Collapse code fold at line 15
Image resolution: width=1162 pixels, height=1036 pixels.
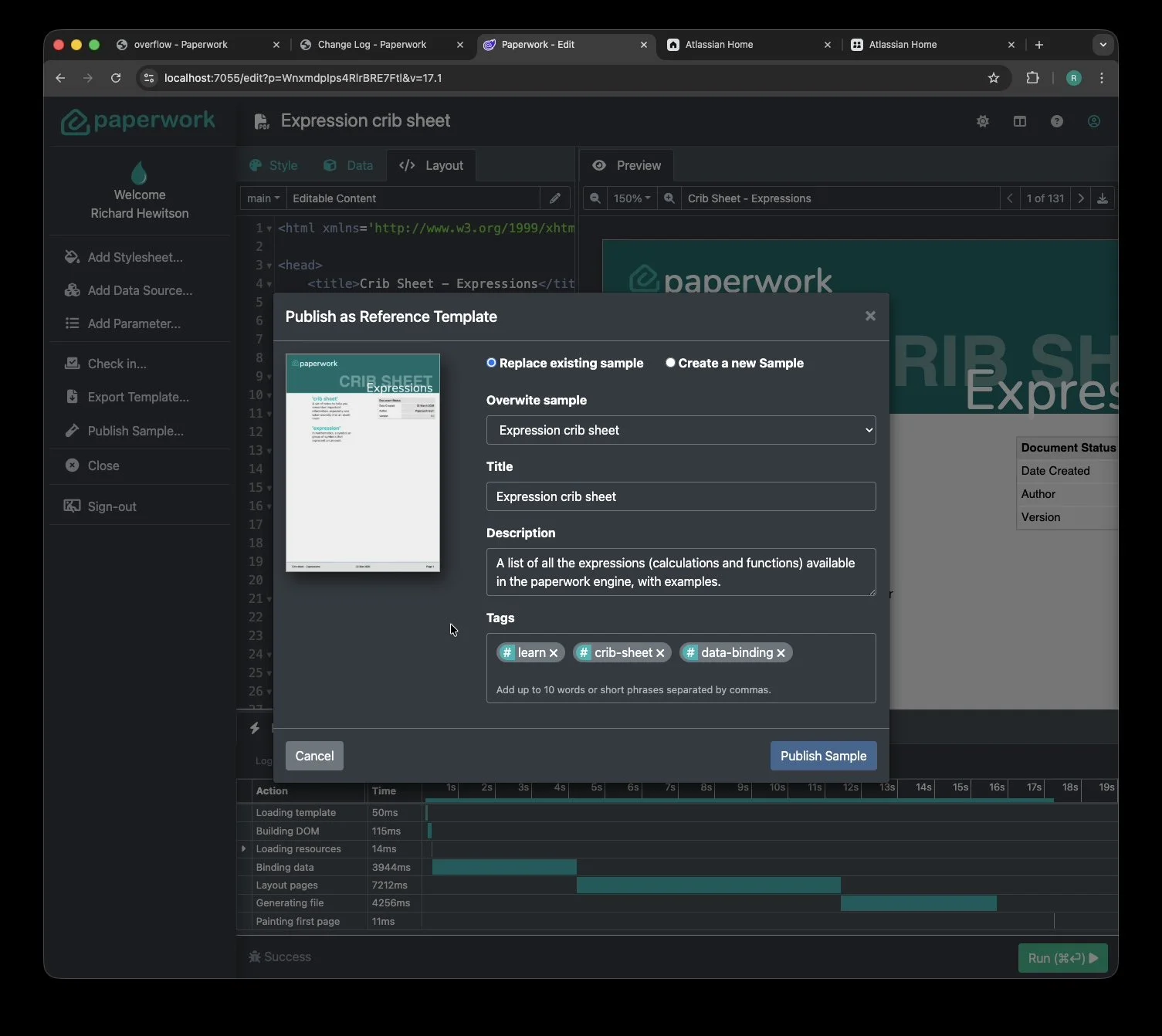point(269,488)
